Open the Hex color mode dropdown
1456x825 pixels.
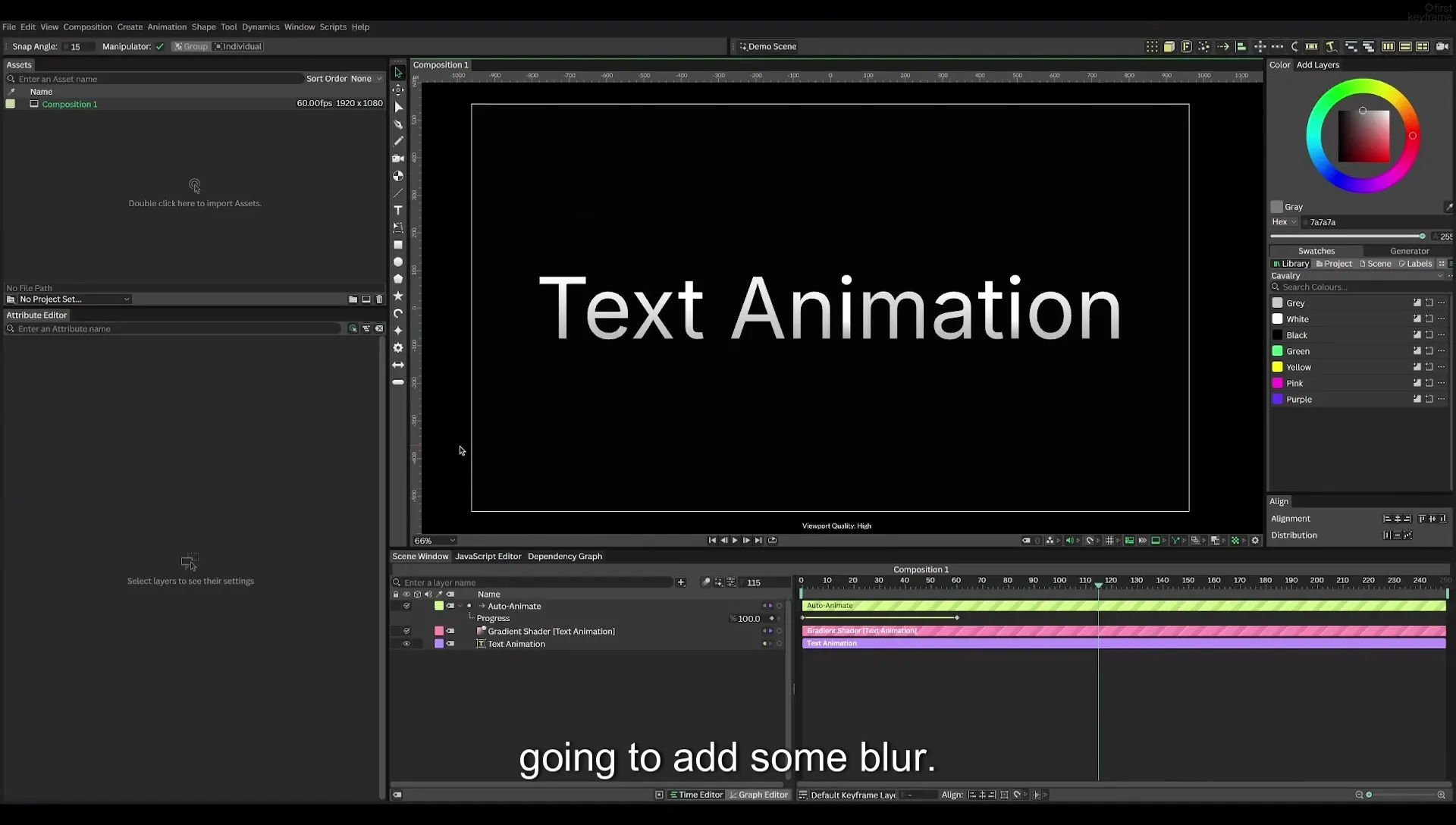click(x=1284, y=222)
